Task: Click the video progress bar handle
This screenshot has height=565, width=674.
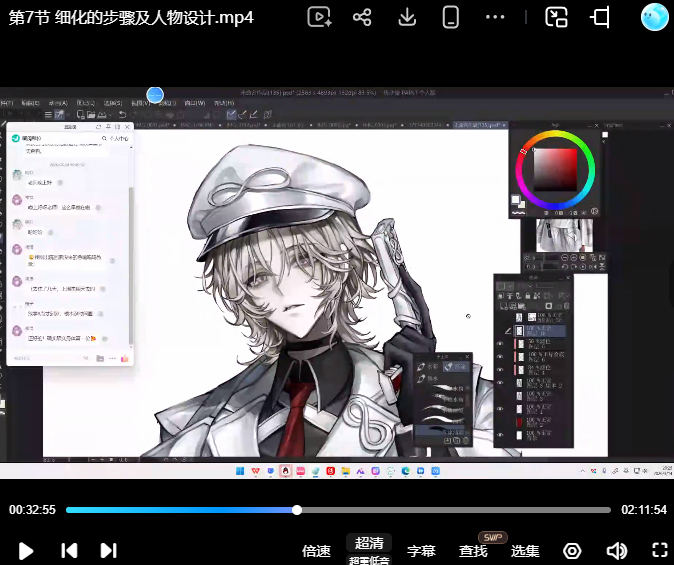Action: [x=297, y=510]
